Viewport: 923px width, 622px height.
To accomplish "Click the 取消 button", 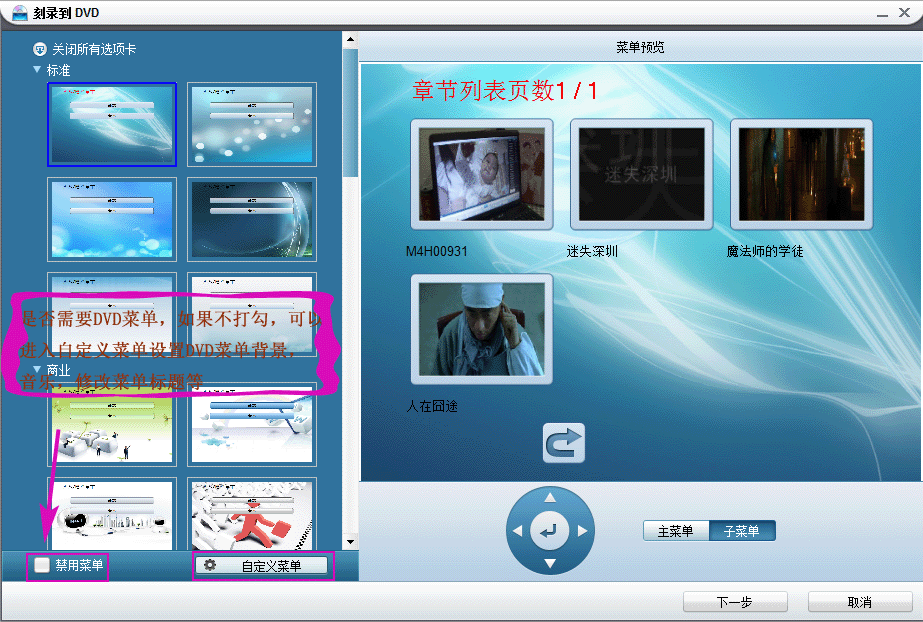I will tap(859, 602).
